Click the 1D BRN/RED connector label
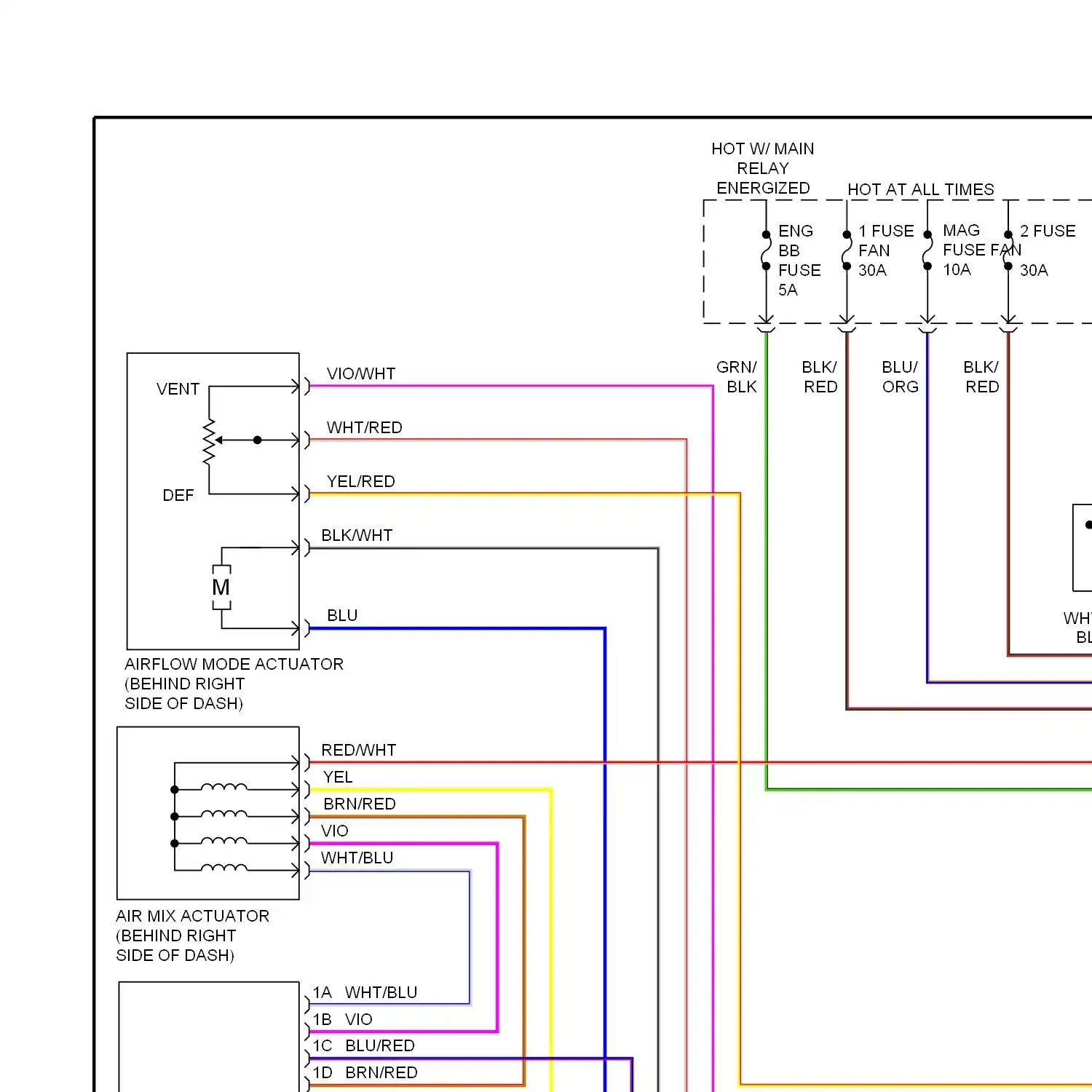Image resolution: width=1092 pixels, height=1092 pixels. (x=365, y=1072)
